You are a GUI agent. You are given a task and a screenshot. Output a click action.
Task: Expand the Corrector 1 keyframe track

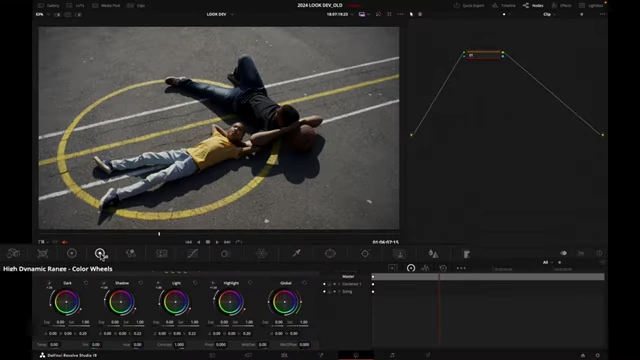click(339, 284)
